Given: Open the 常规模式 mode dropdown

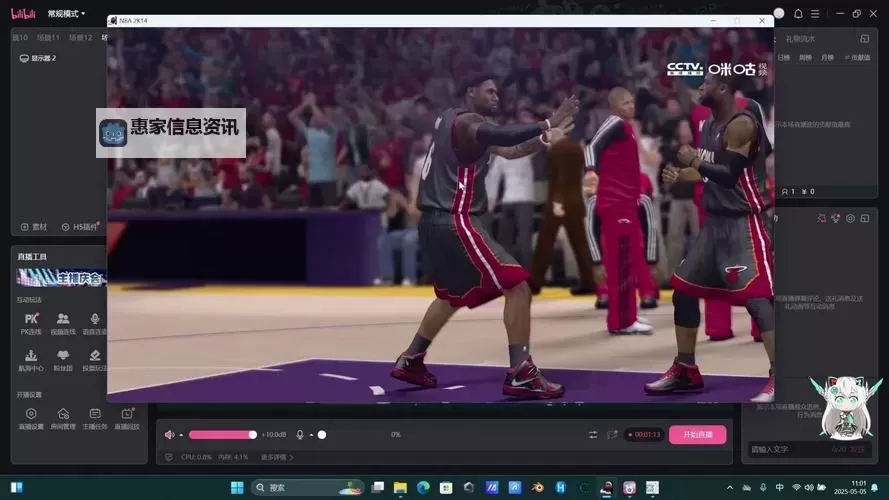Looking at the screenshot, I should 66,14.
